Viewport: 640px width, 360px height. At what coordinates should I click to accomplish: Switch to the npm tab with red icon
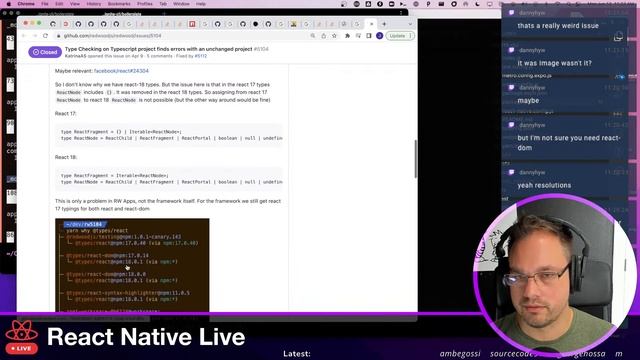(x=192, y=24)
